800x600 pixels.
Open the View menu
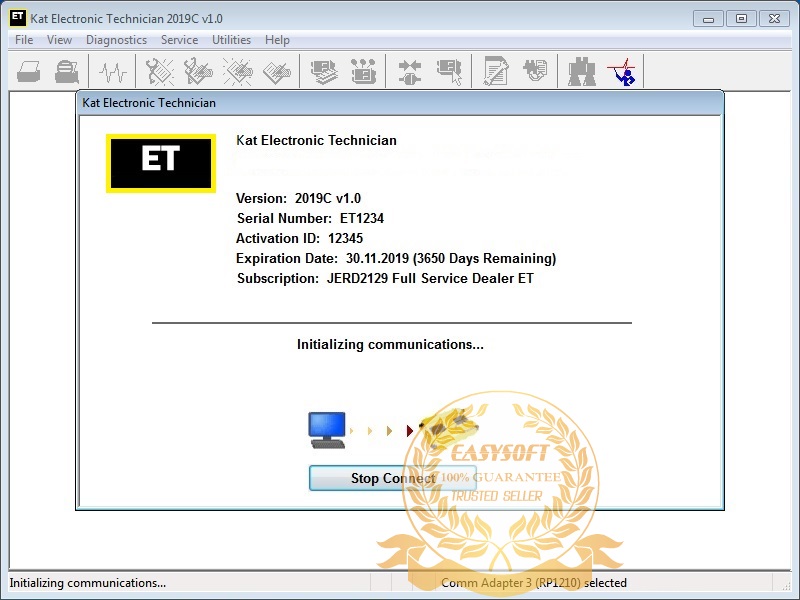pyautogui.click(x=59, y=40)
